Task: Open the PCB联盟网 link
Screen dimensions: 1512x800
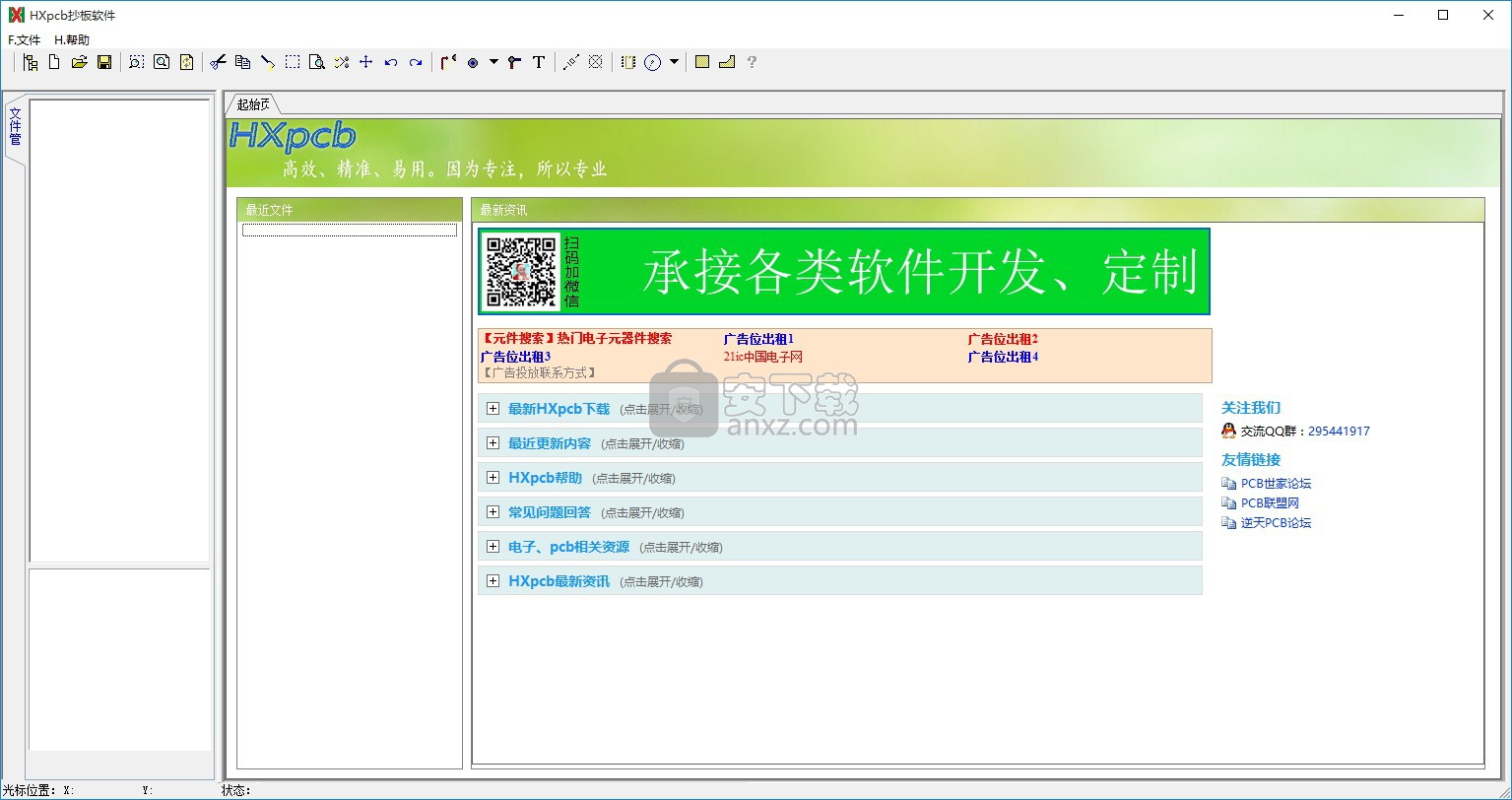Action: 1270,503
